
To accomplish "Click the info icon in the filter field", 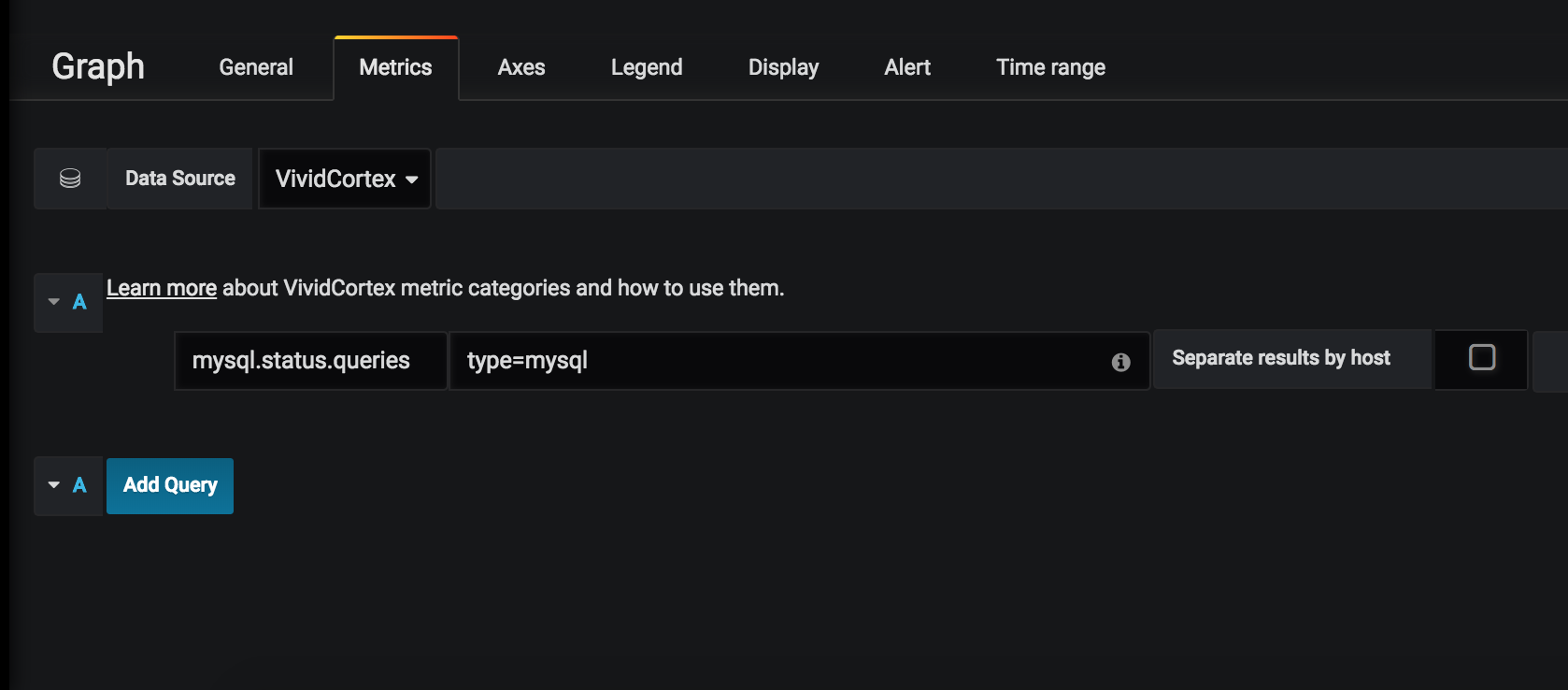I will (1121, 363).
